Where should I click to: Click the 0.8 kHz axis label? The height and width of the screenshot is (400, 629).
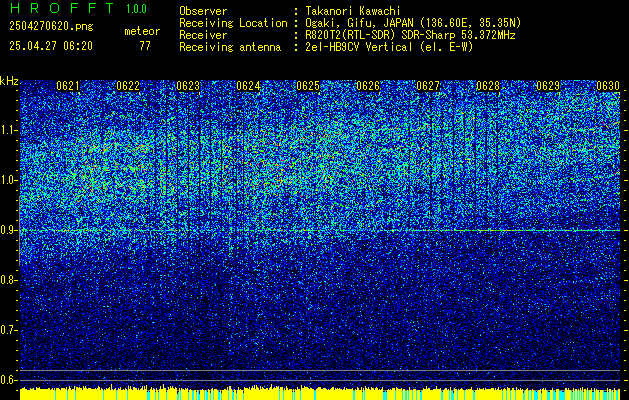point(8,280)
